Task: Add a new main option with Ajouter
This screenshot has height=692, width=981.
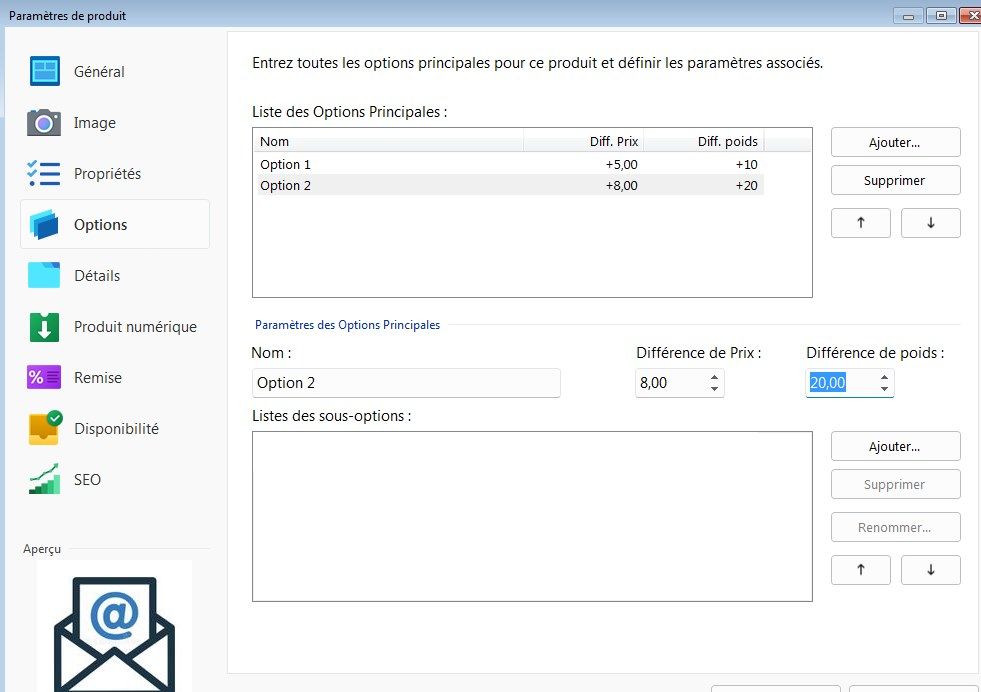Action: [895, 142]
